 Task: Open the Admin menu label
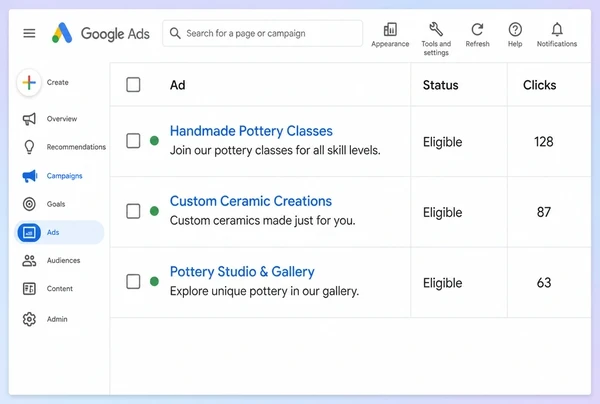(x=57, y=319)
